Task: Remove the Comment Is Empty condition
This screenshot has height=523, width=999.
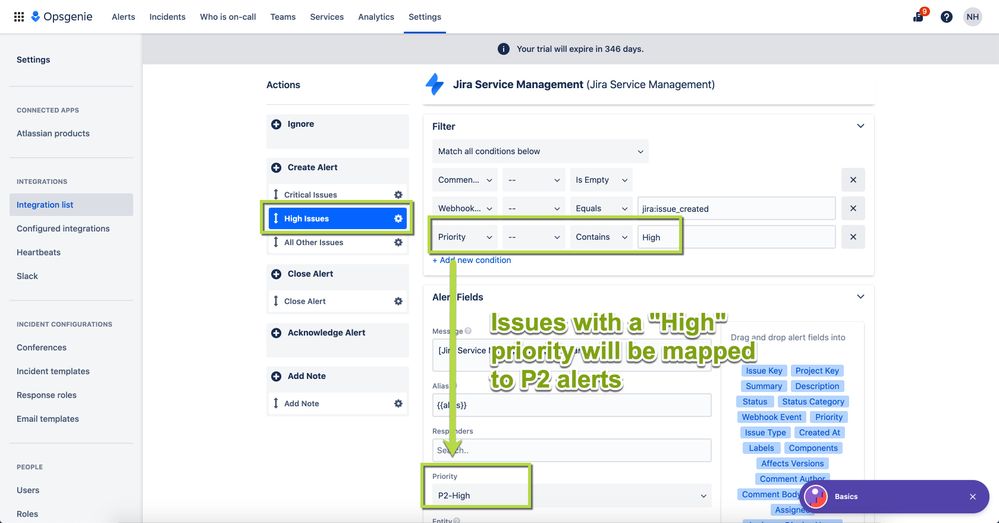Action: point(852,180)
